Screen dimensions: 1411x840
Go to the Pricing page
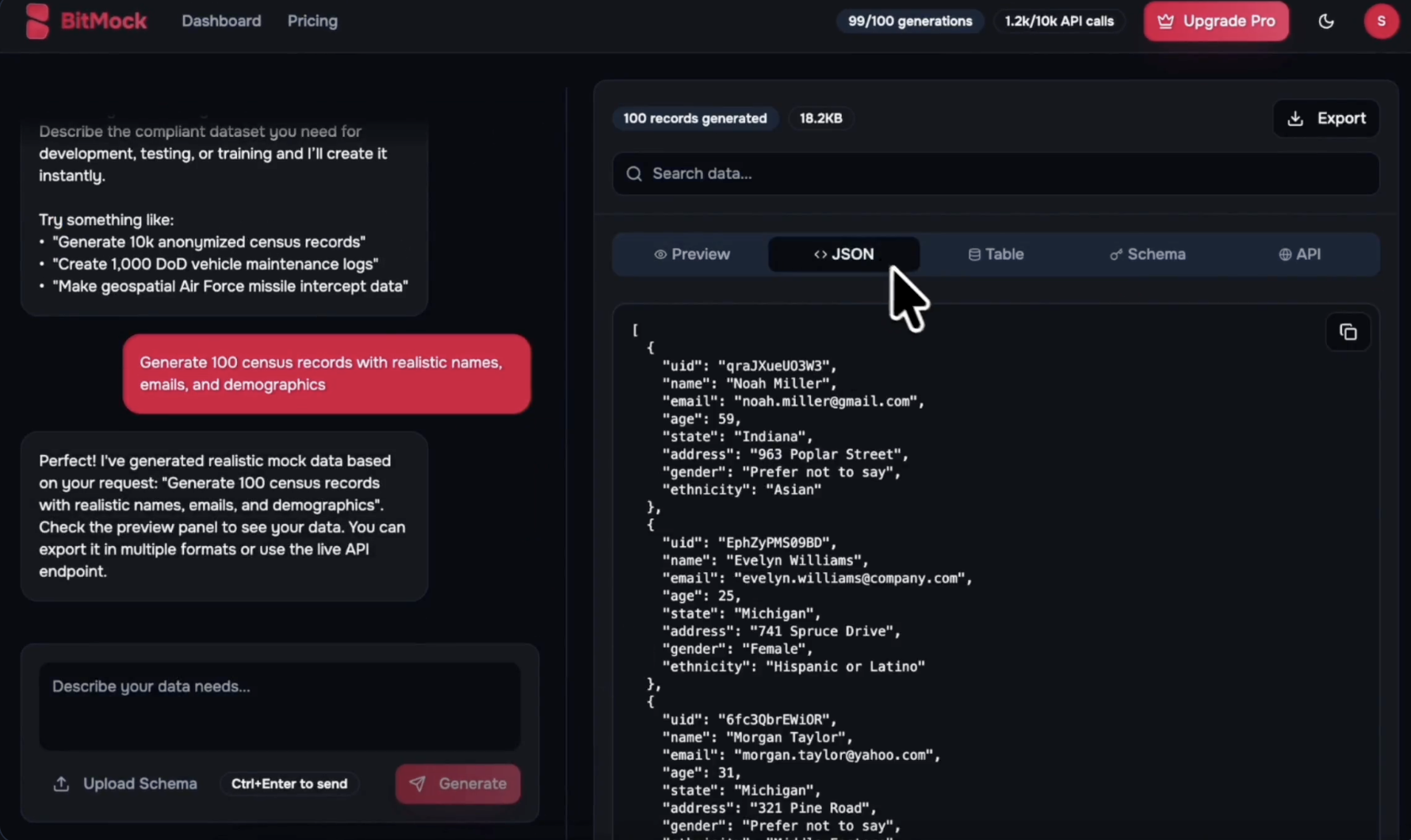coord(312,21)
